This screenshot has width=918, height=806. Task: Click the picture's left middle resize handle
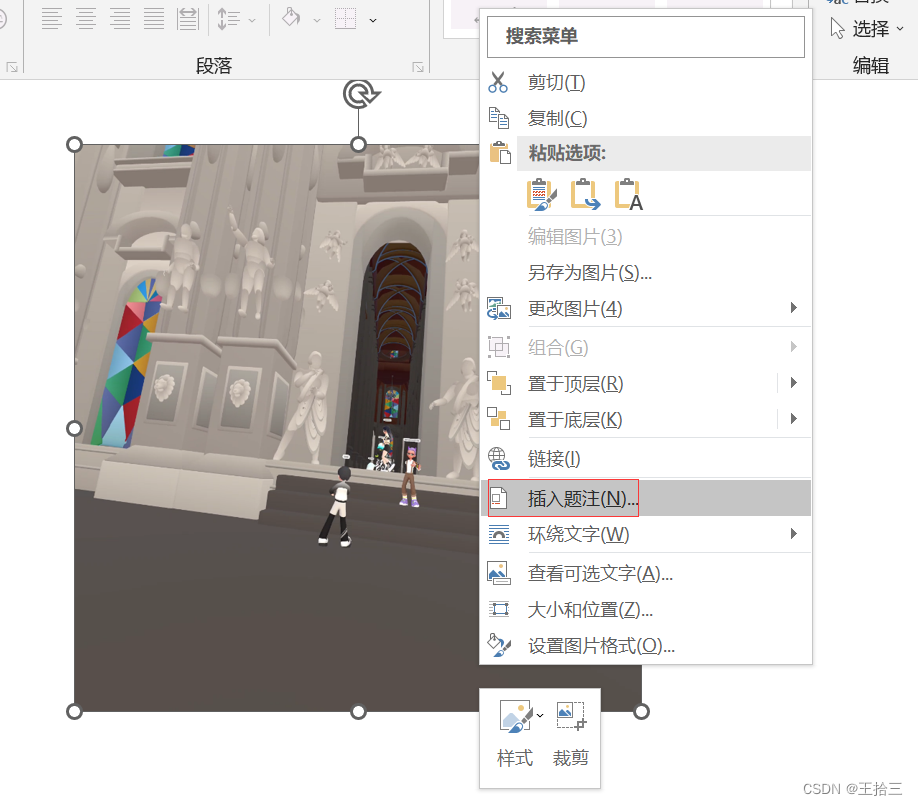(x=74, y=428)
